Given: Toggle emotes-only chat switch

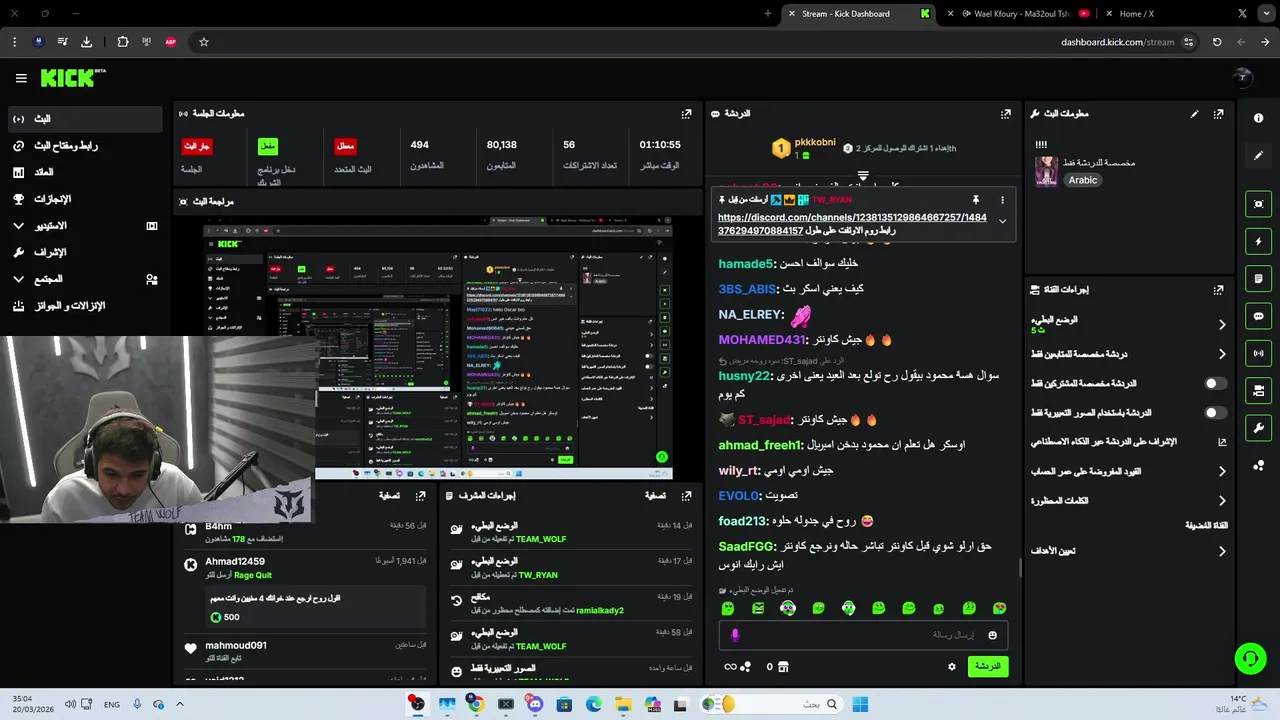Looking at the screenshot, I should click(x=1215, y=412).
